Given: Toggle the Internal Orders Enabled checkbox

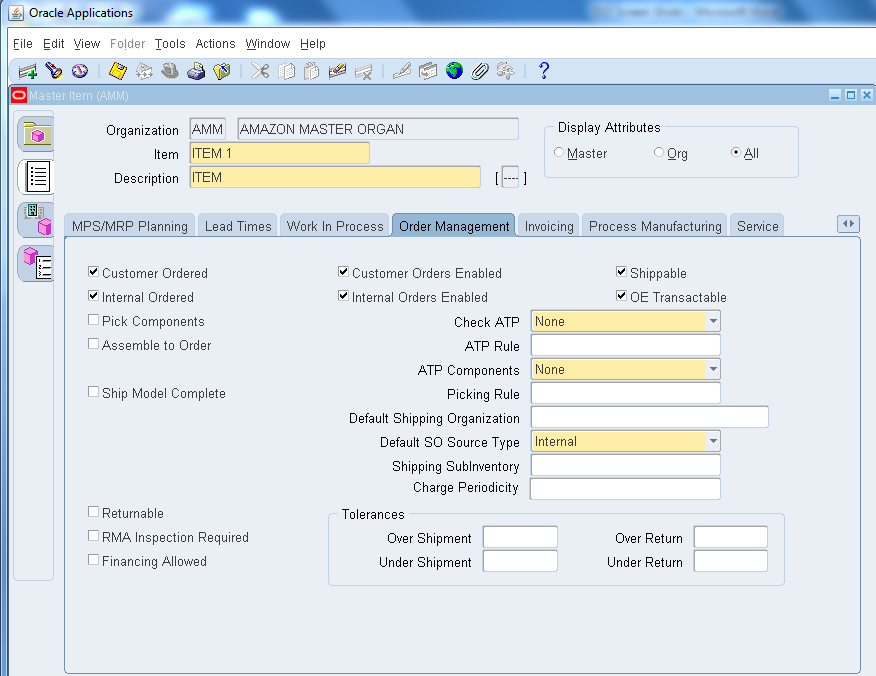Looking at the screenshot, I should (344, 296).
